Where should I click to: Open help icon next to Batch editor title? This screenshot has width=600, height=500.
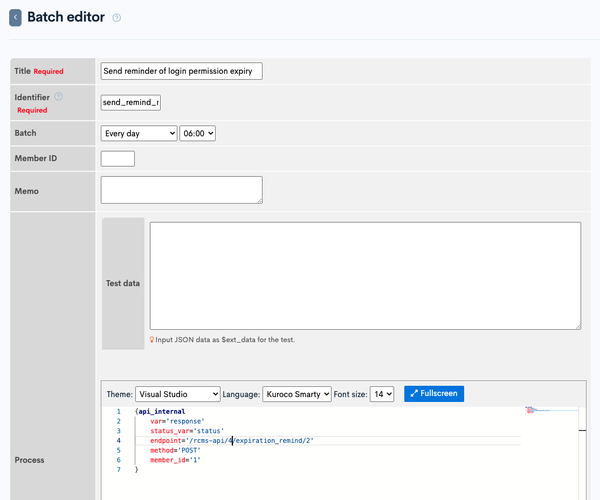point(117,18)
